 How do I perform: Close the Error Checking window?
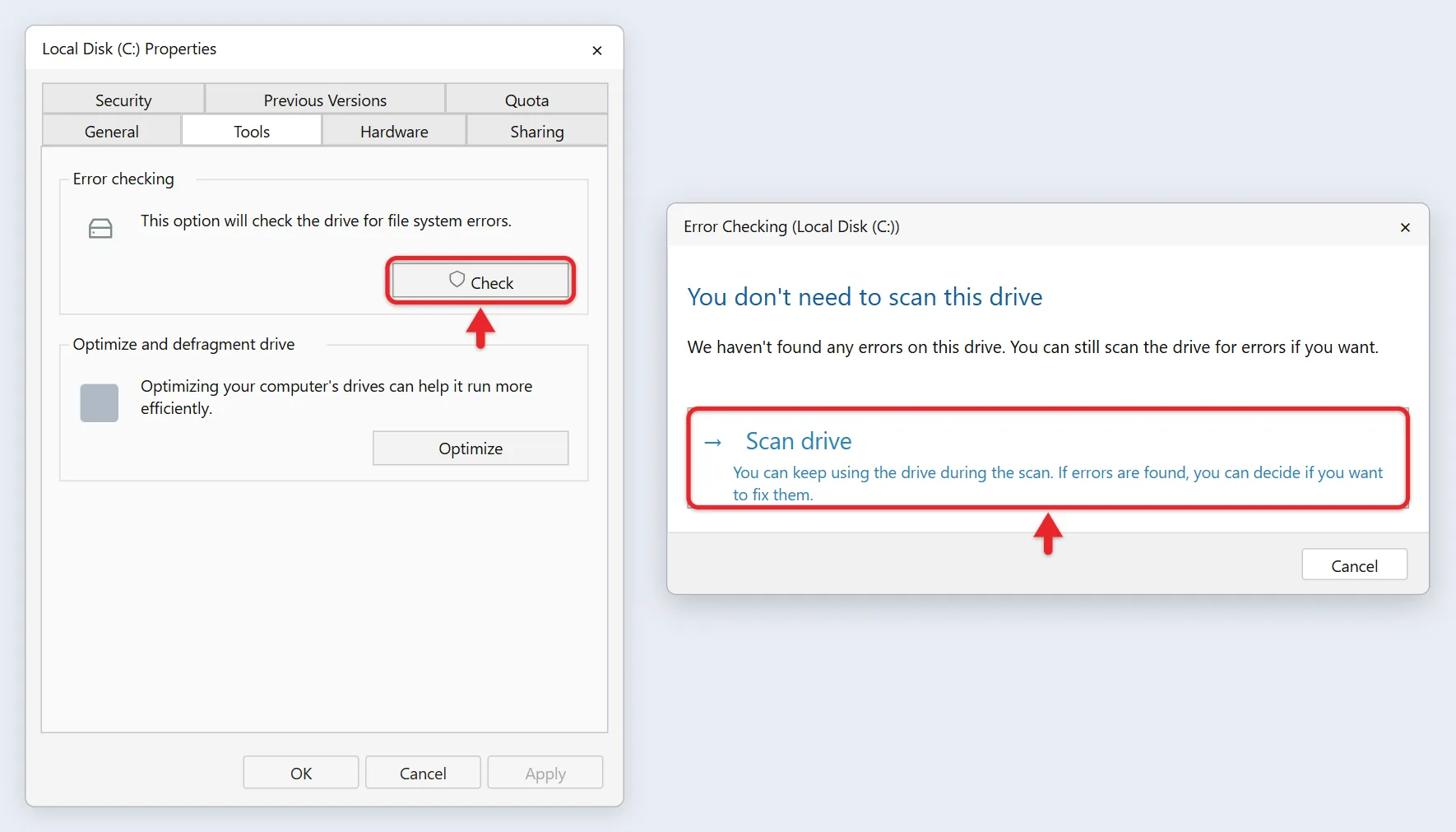coord(1405,227)
